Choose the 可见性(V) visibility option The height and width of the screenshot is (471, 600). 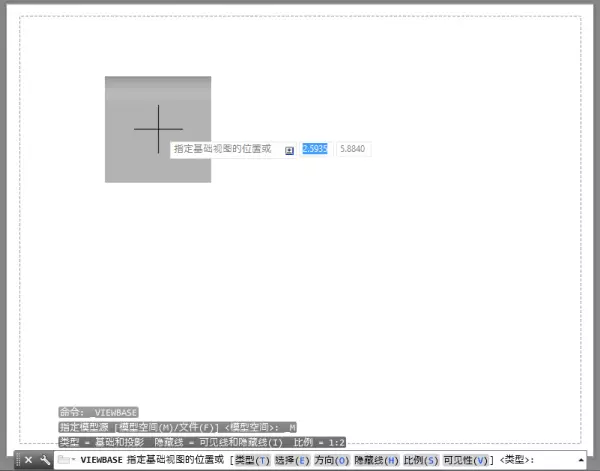(466, 460)
